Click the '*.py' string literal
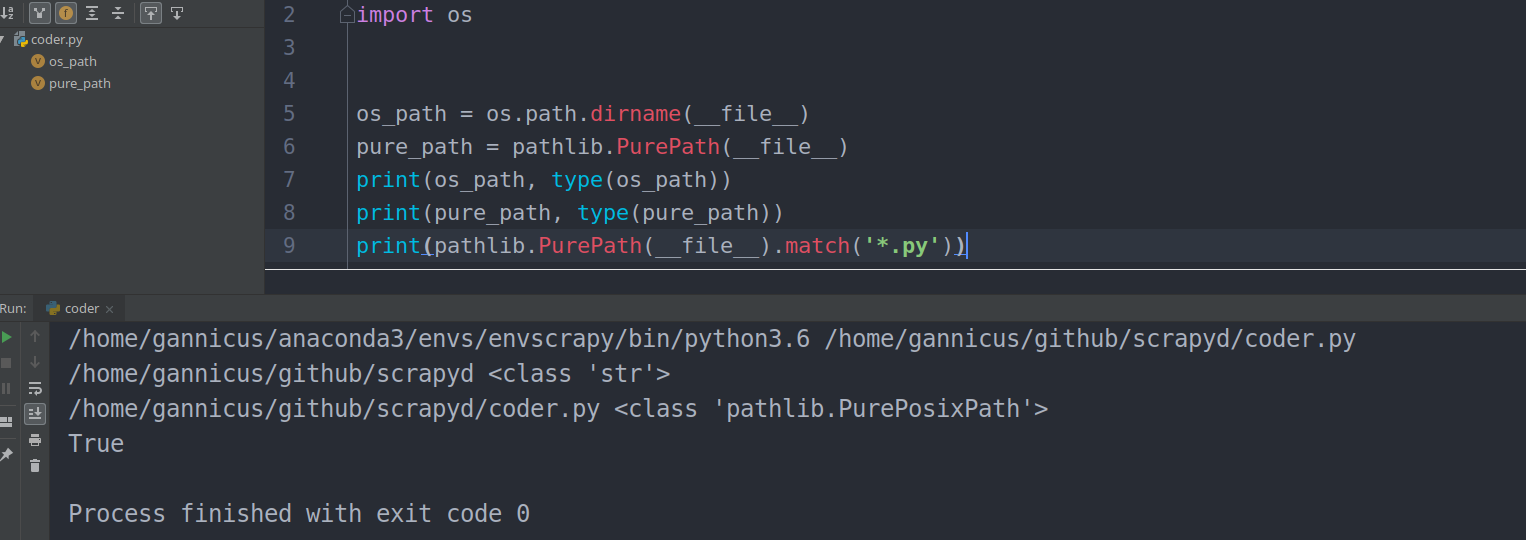 click(902, 246)
